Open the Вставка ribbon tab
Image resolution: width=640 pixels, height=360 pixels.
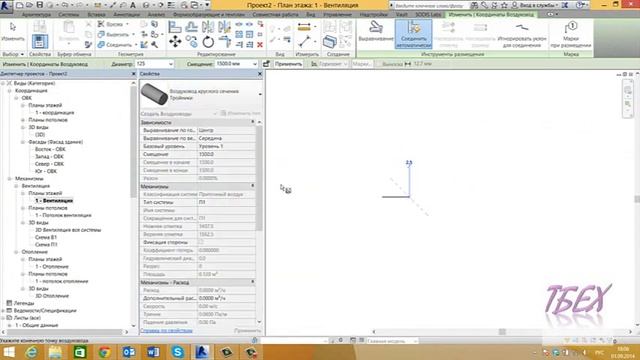(96, 14)
